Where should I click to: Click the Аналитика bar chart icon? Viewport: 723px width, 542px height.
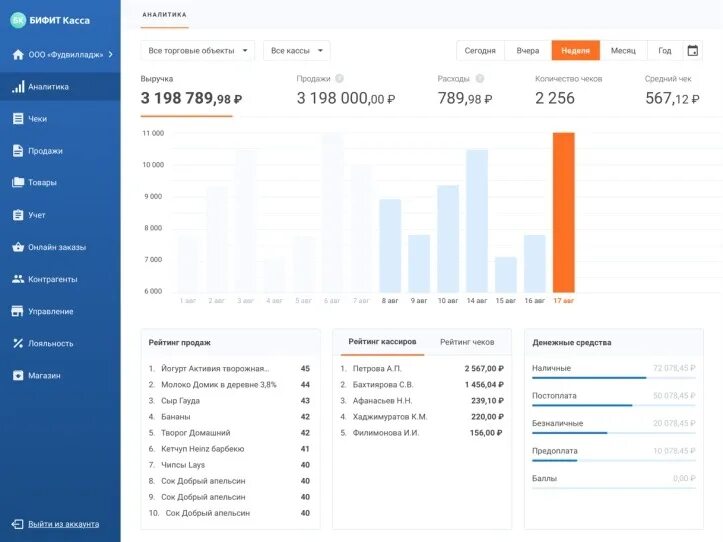point(18,87)
